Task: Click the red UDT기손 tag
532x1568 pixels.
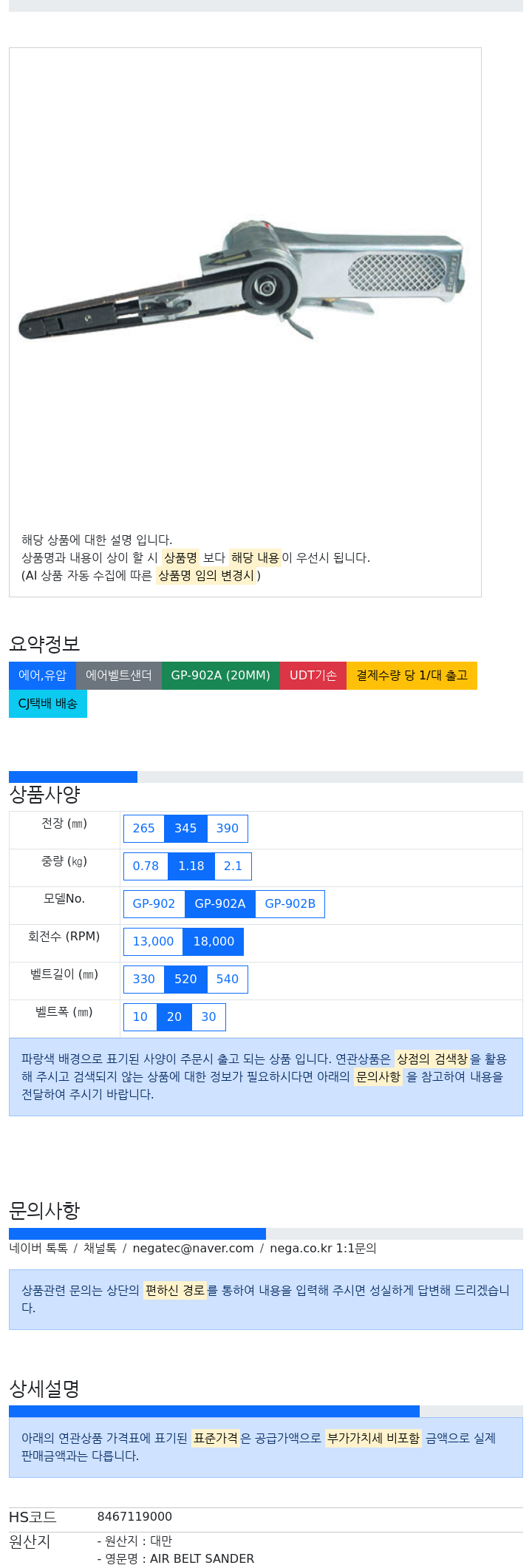Action: coord(313,675)
